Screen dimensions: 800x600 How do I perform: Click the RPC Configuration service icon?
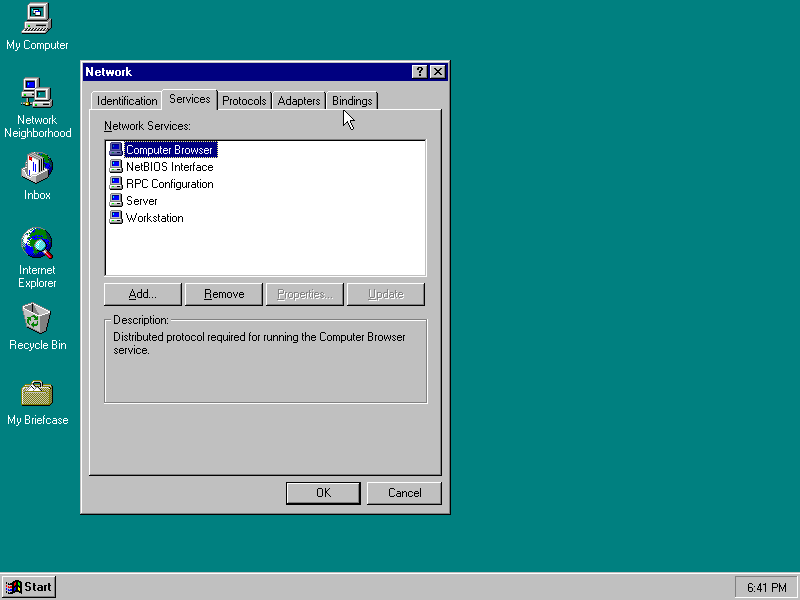(x=116, y=184)
